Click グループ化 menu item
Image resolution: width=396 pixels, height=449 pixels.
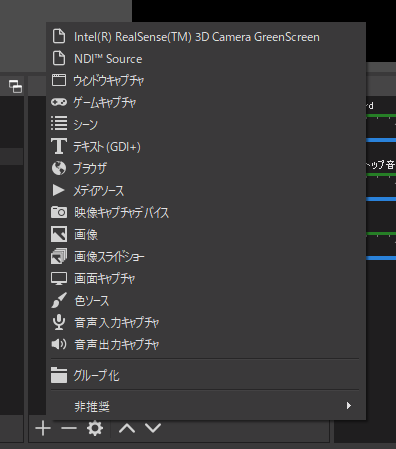206,375
